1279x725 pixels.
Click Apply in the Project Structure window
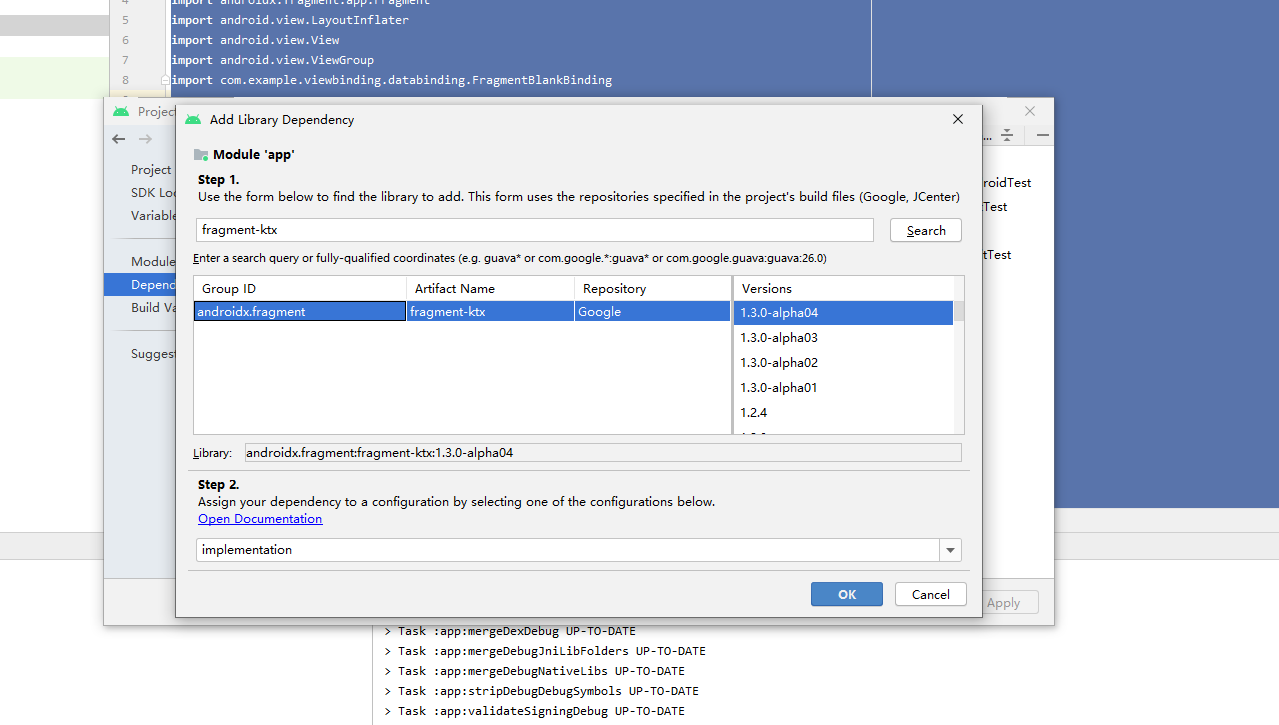point(1003,602)
